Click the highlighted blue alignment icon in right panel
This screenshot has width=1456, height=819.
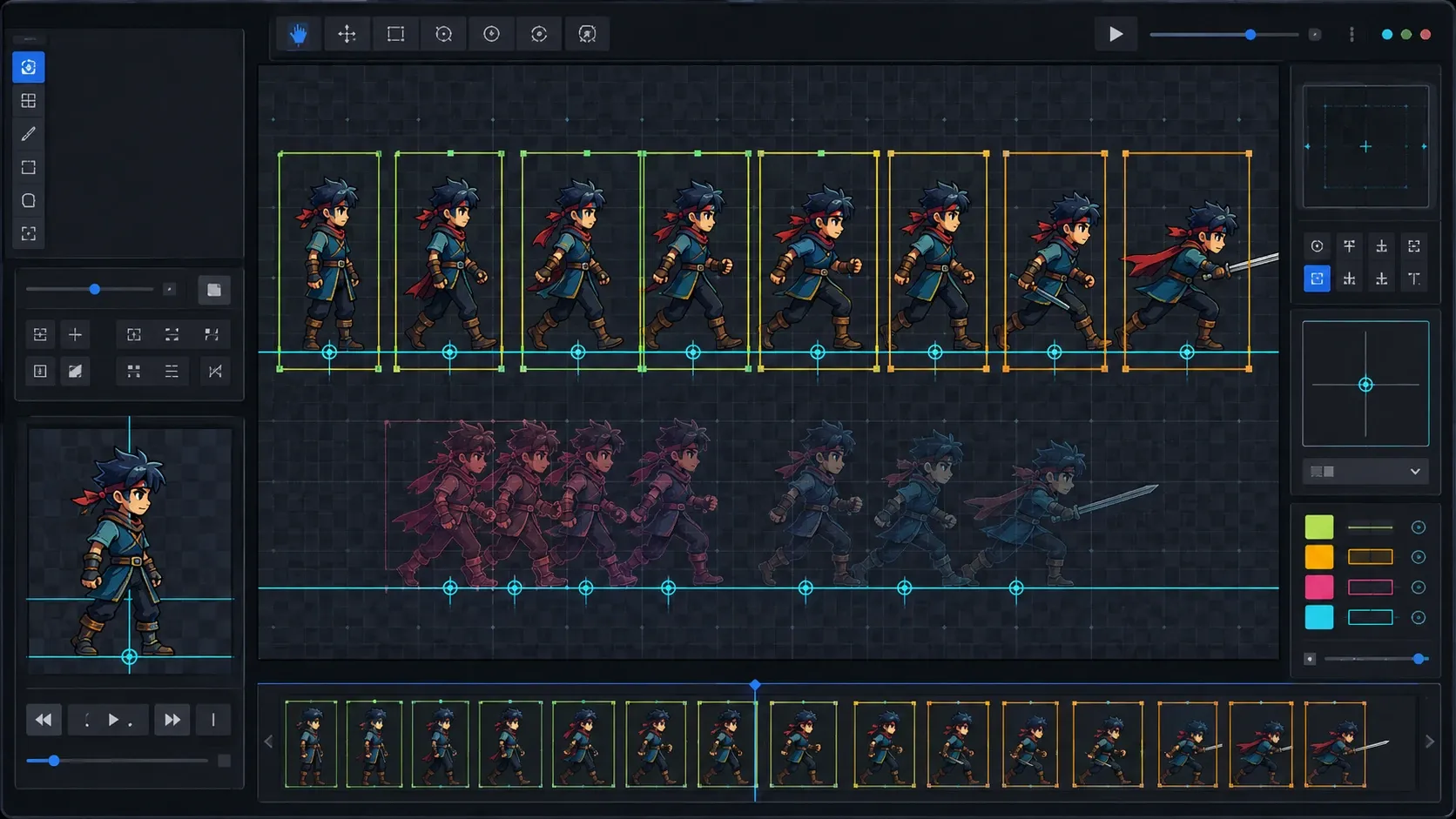pos(1317,279)
